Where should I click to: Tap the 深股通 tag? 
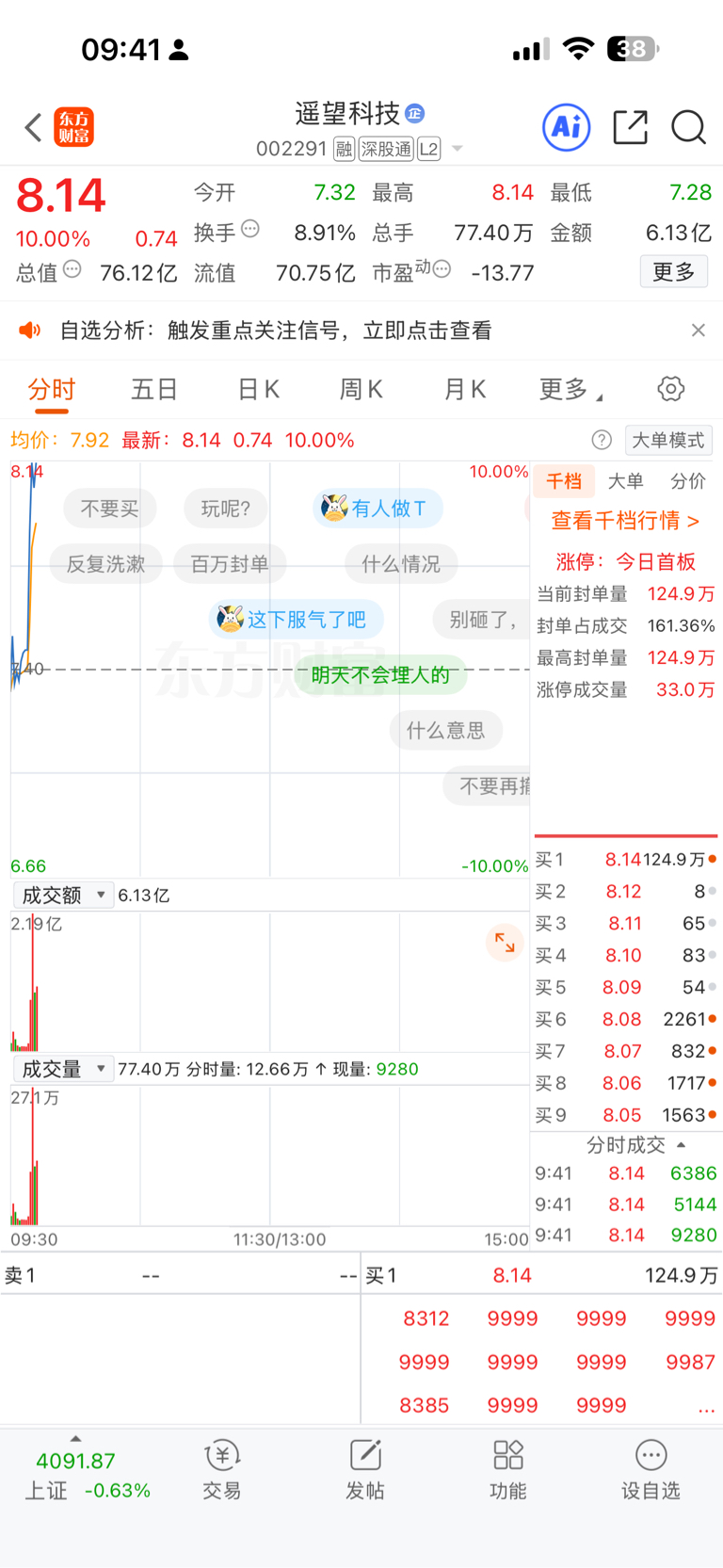click(x=386, y=149)
